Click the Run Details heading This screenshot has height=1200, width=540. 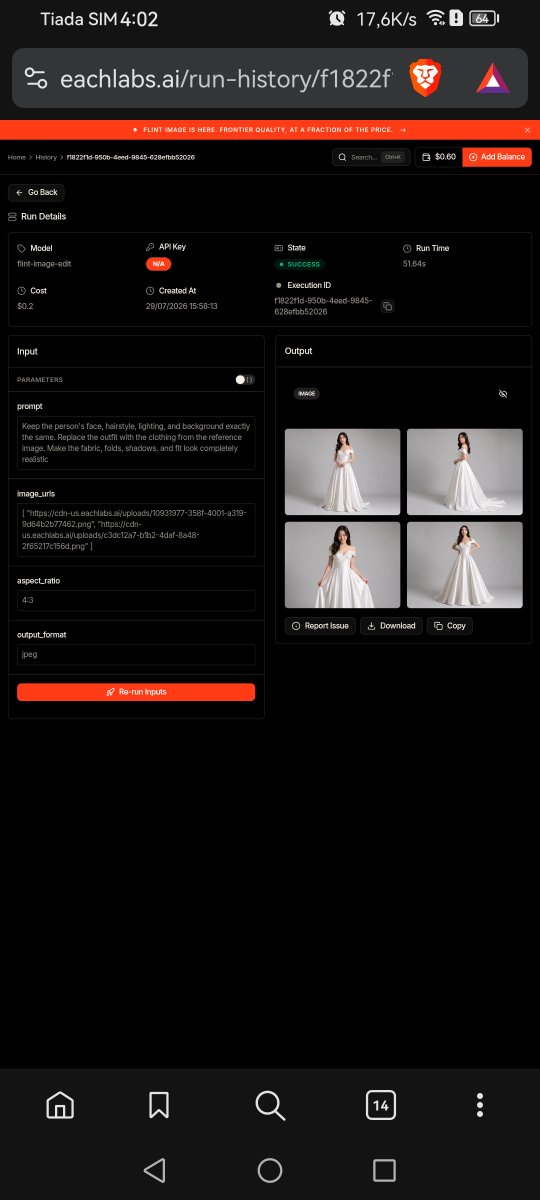(x=44, y=216)
